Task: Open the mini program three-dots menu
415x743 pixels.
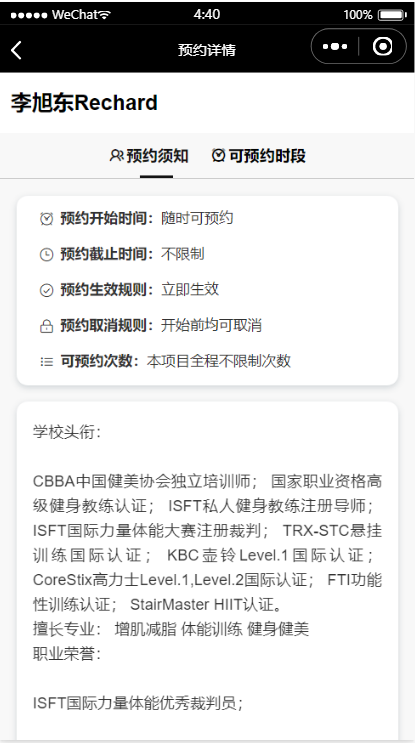Action: point(335,46)
